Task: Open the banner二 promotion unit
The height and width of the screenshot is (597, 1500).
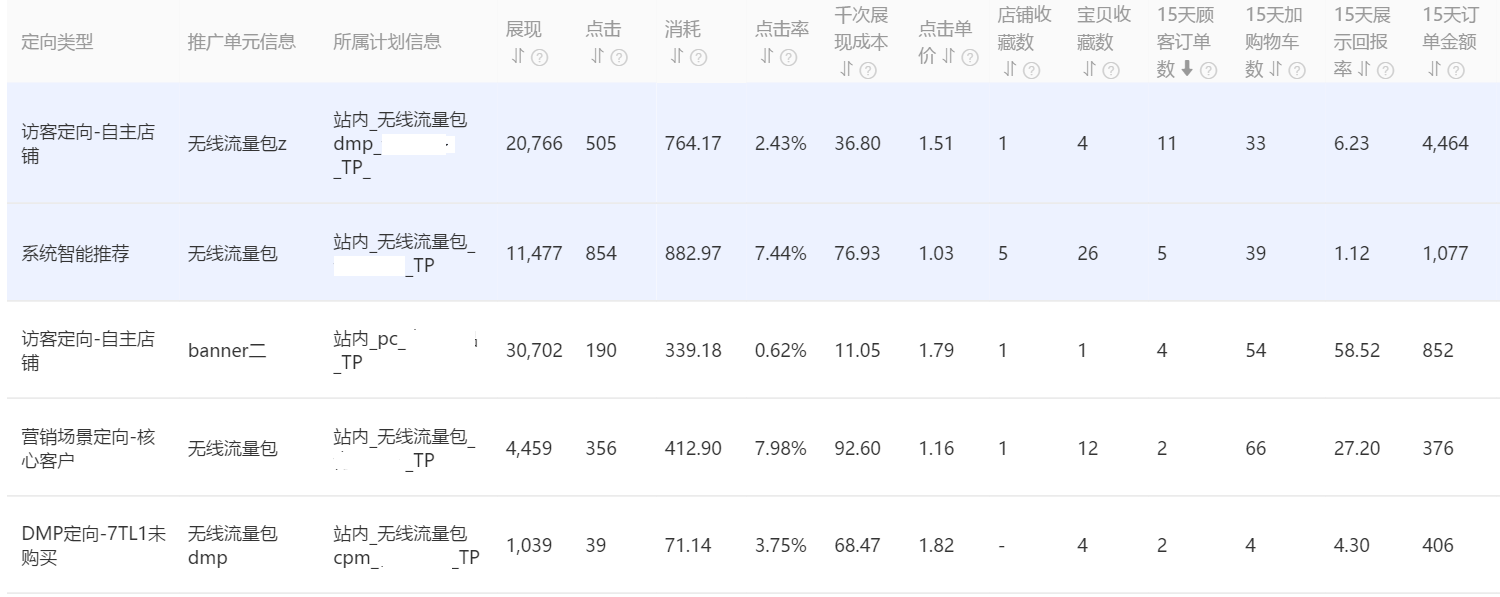Action: click(227, 351)
